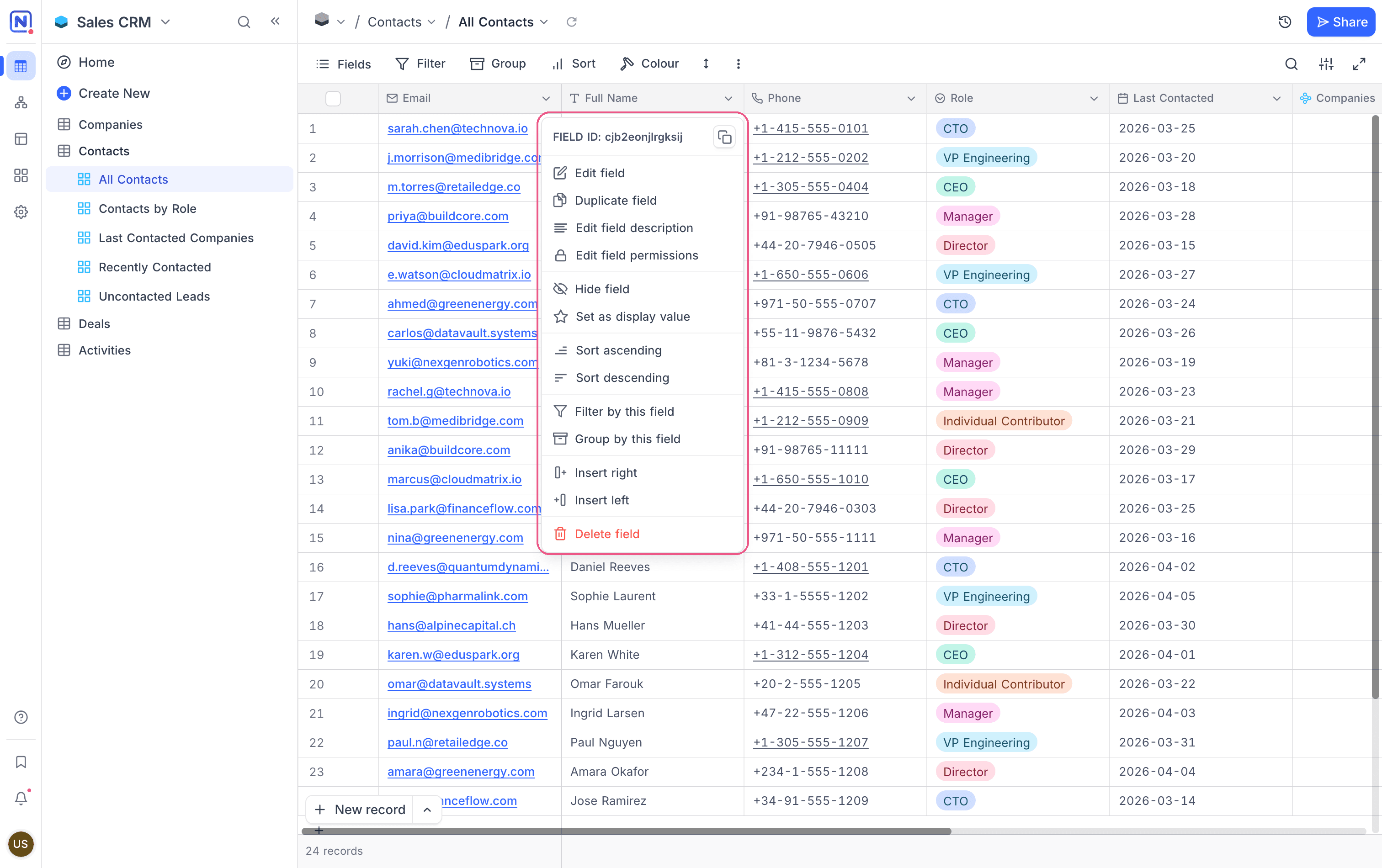This screenshot has width=1382, height=868.
Task: Open the three-dot more options menu
Action: pos(739,64)
